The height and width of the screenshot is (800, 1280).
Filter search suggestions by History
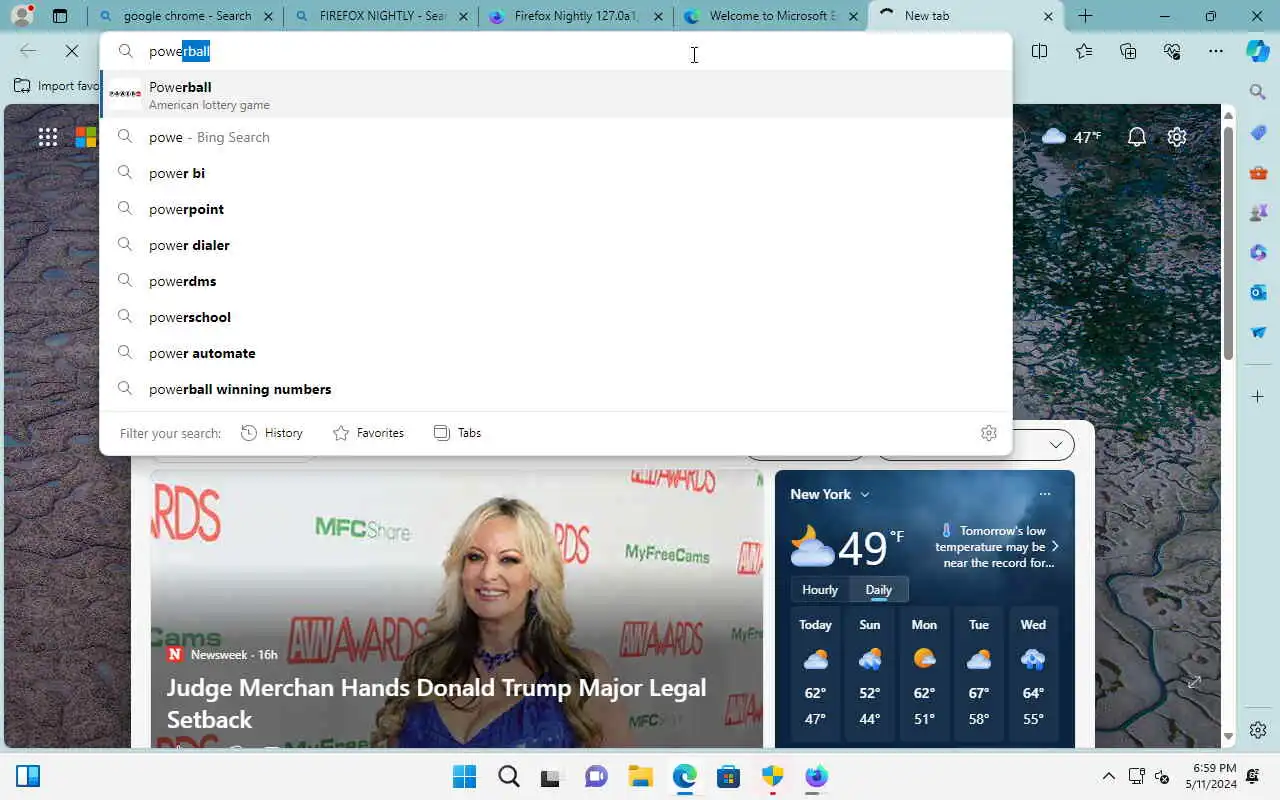coord(272,433)
